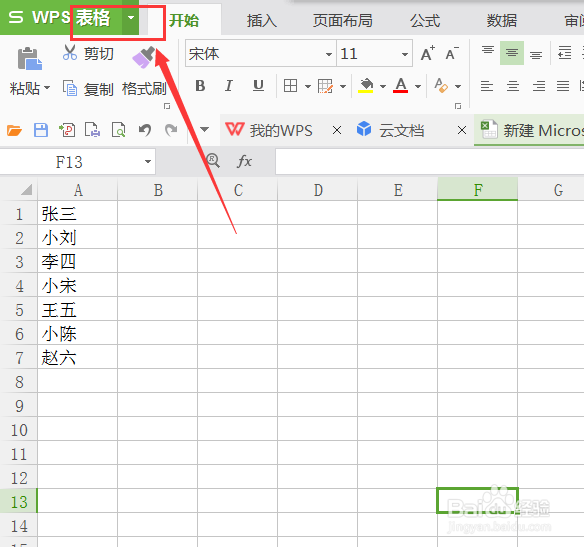Switch to the 插入 ribbon tab
The image size is (584, 547).
261,20
